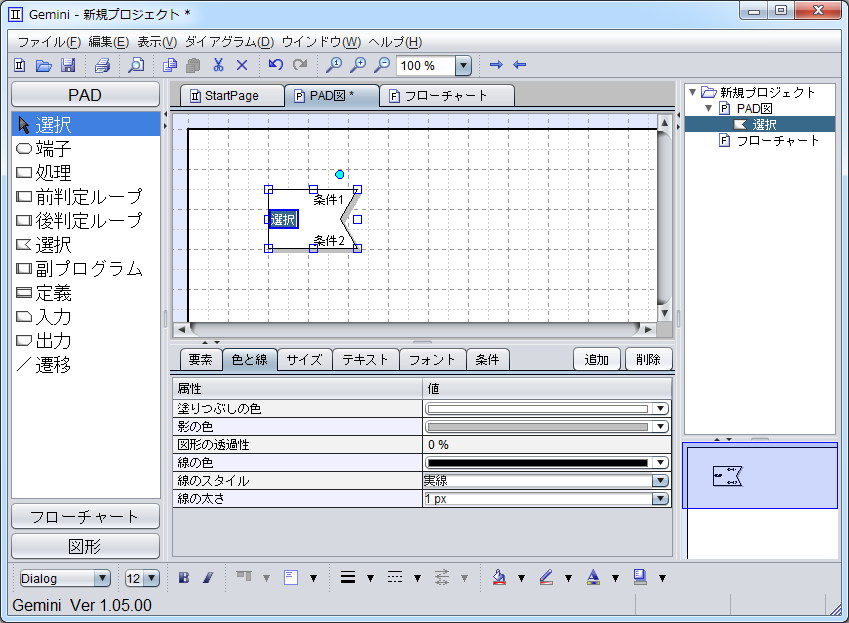Open the 影の色 color swatch
Viewport: 849px width, 623px height.
[547, 427]
